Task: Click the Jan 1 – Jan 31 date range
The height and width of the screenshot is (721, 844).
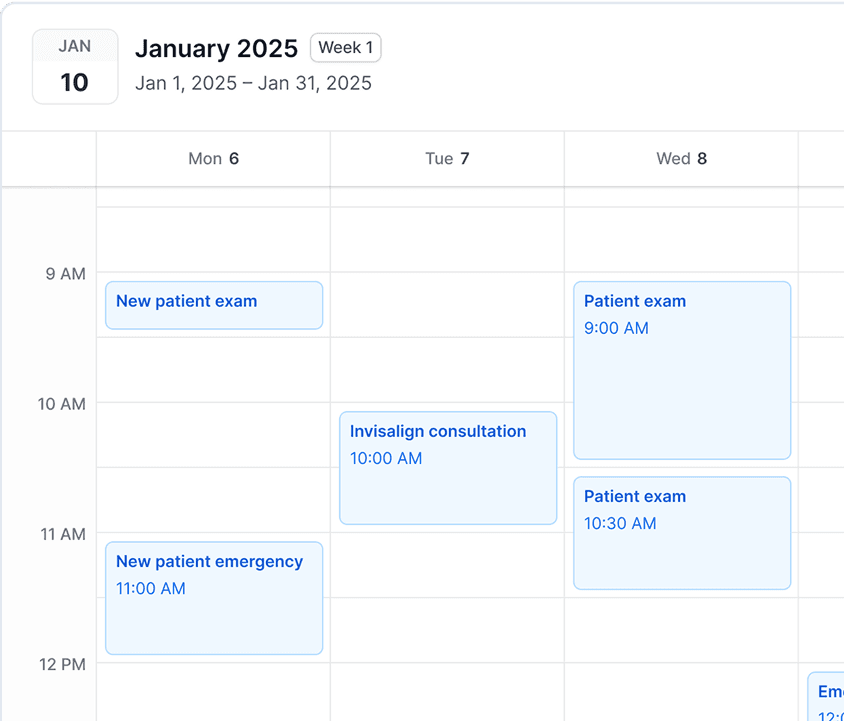Action: pyautogui.click(x=253, y=83)
